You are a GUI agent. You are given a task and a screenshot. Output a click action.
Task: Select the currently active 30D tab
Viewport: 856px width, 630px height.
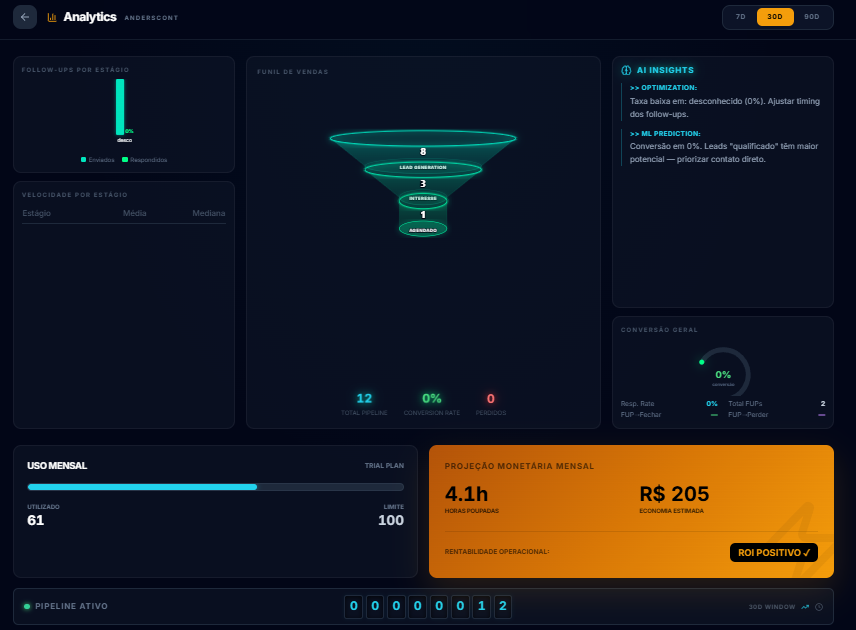[775, 17]
